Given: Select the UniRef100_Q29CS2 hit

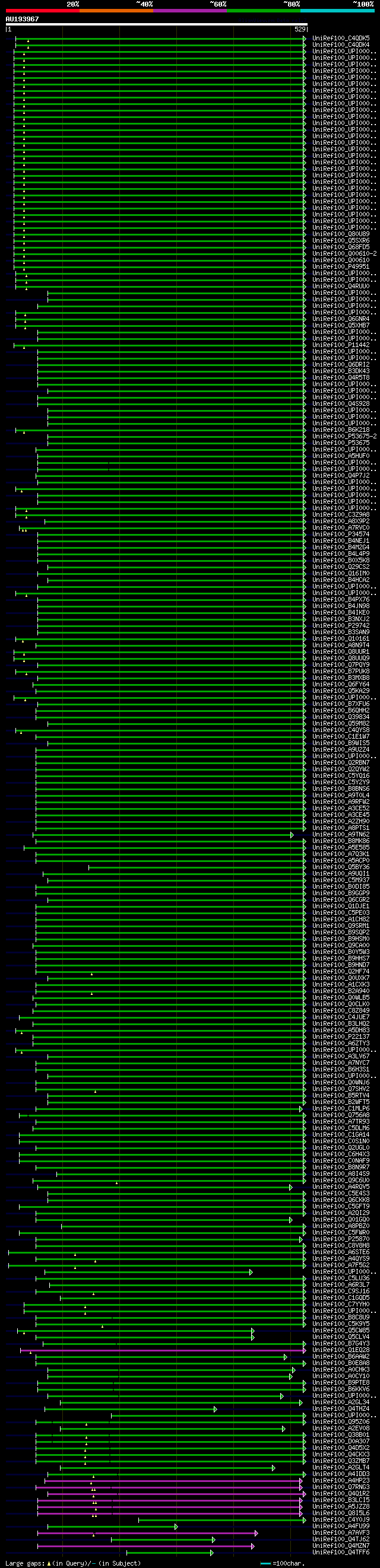Looking at the screenshot, I should [x=341, y=567].
